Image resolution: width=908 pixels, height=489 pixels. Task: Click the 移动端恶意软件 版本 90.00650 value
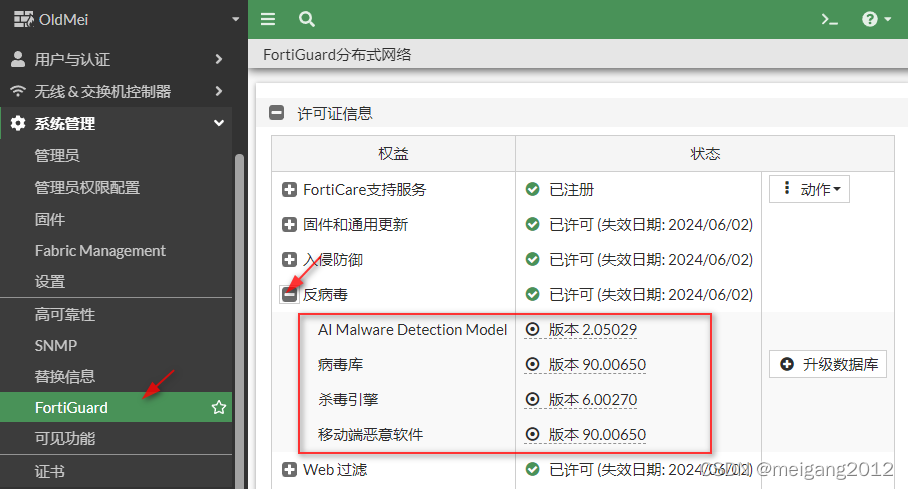point(597,435)
